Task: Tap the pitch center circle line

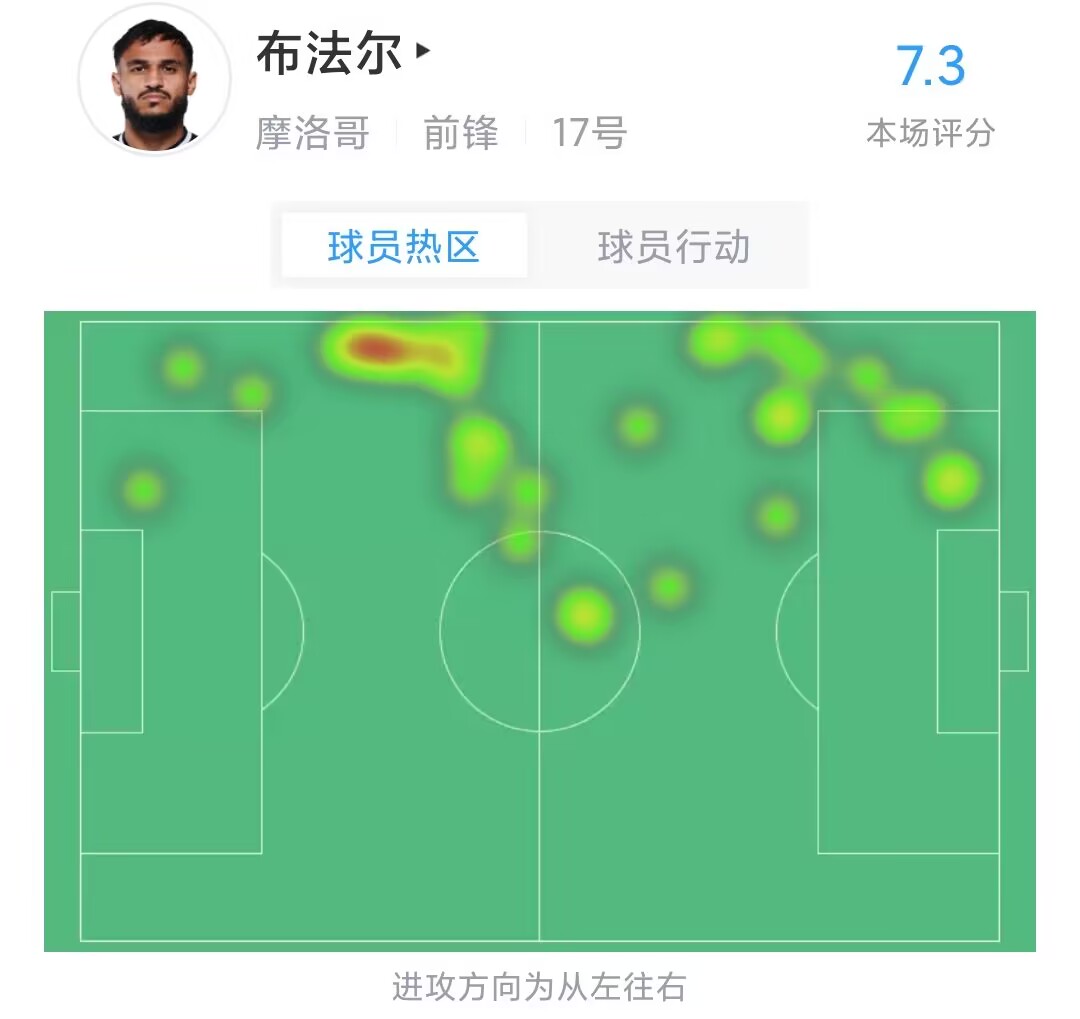Action: coord(441,631)
